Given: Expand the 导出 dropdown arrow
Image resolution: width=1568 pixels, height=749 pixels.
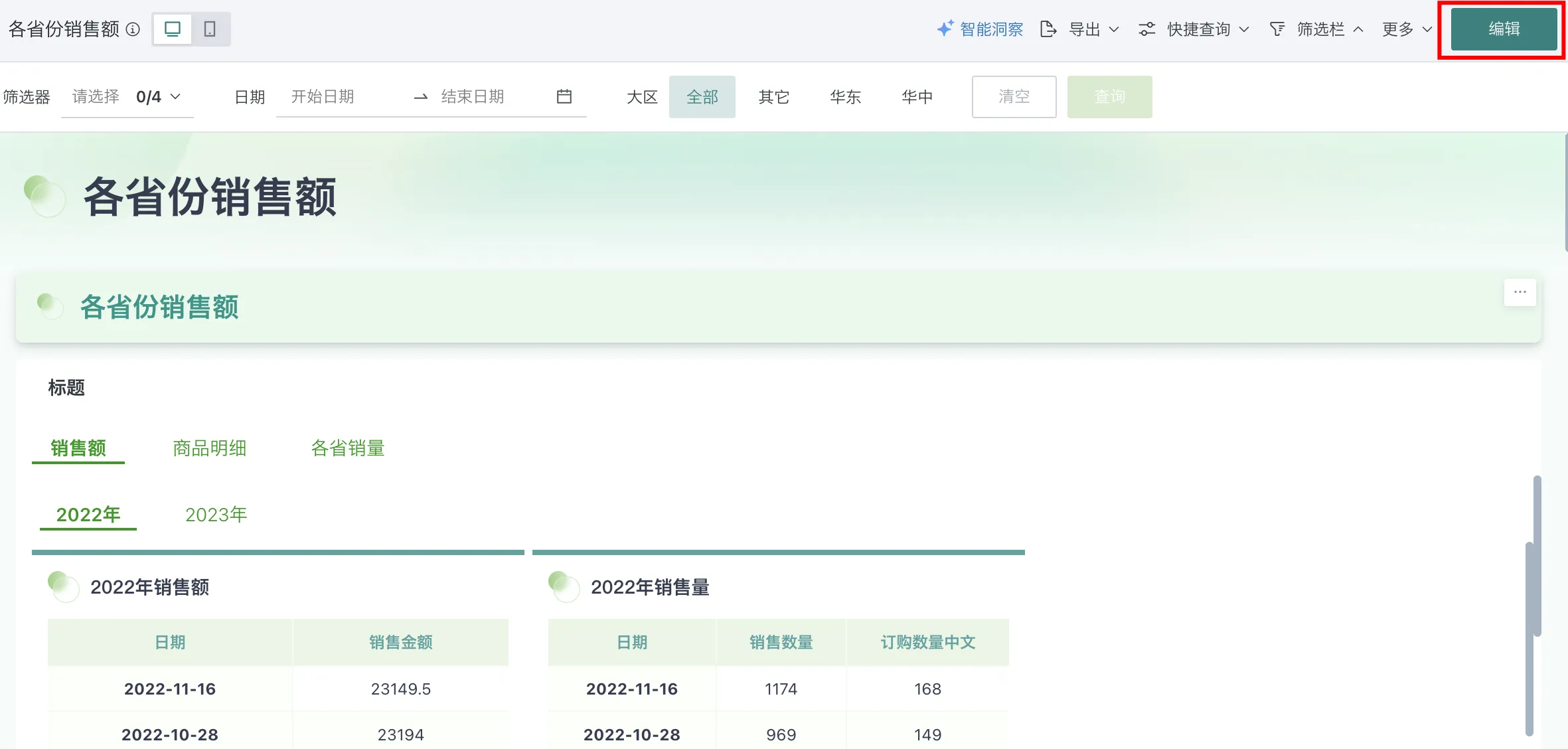Looking at the screenshot, I should [x=1114, y=29].
